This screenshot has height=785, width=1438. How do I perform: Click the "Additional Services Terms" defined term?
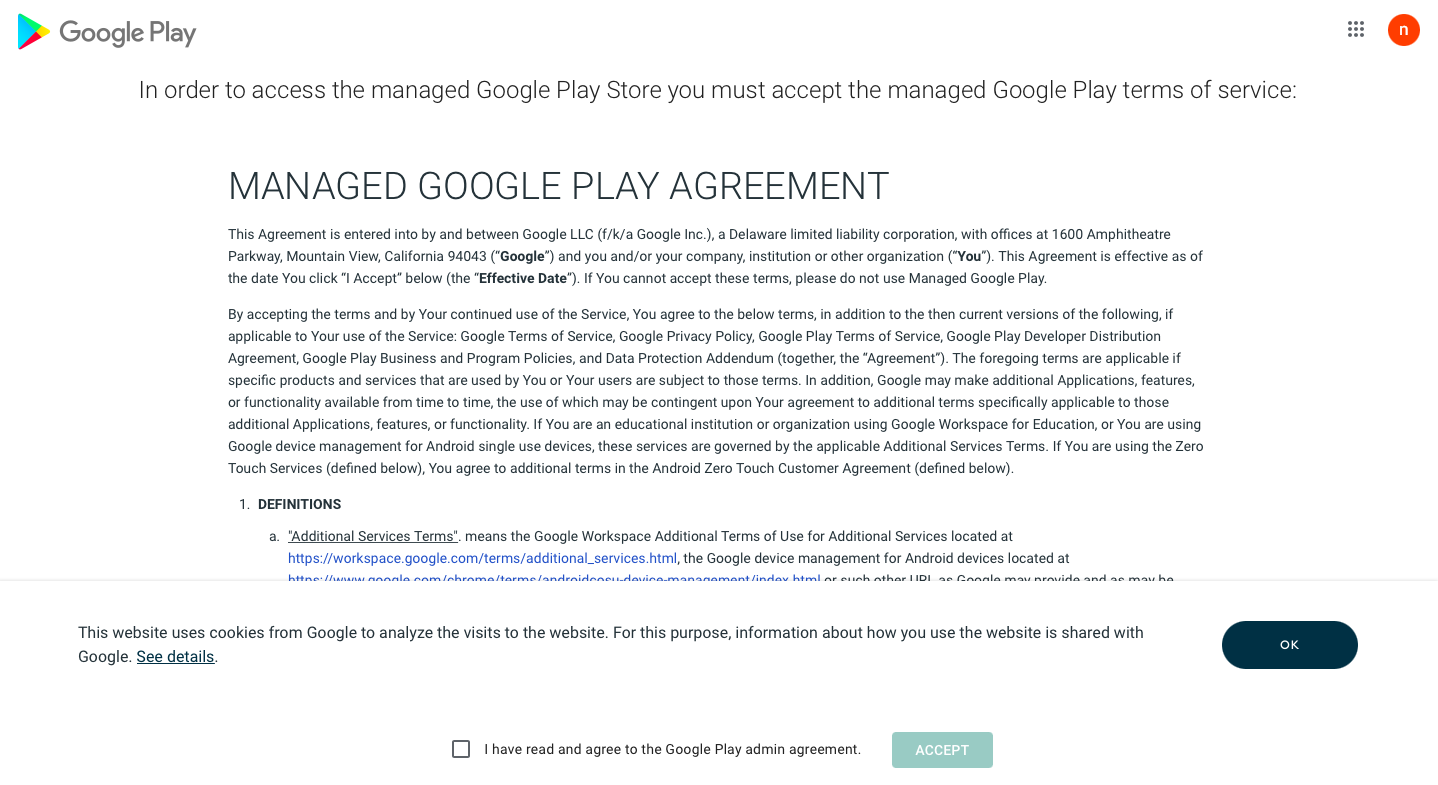coord(373,536)
